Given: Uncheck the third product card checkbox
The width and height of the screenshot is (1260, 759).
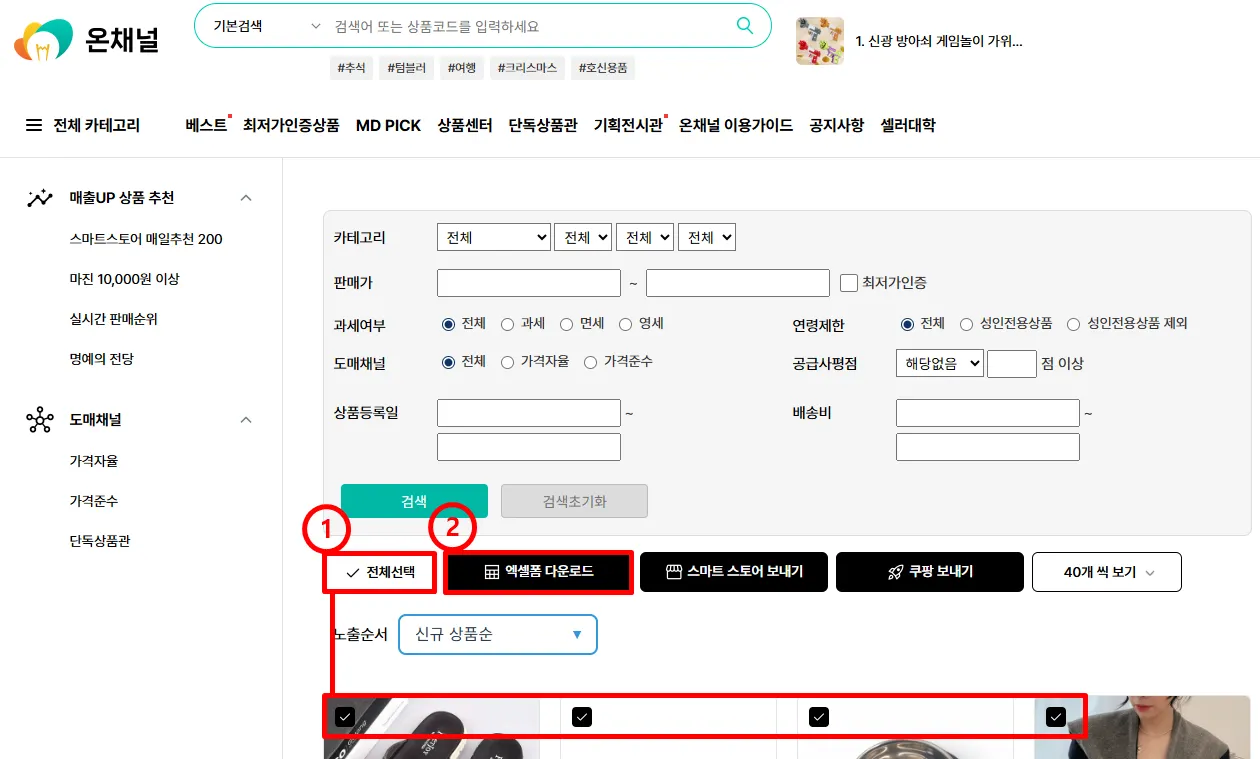Looking at the screenshot, I should click(819, 716).
